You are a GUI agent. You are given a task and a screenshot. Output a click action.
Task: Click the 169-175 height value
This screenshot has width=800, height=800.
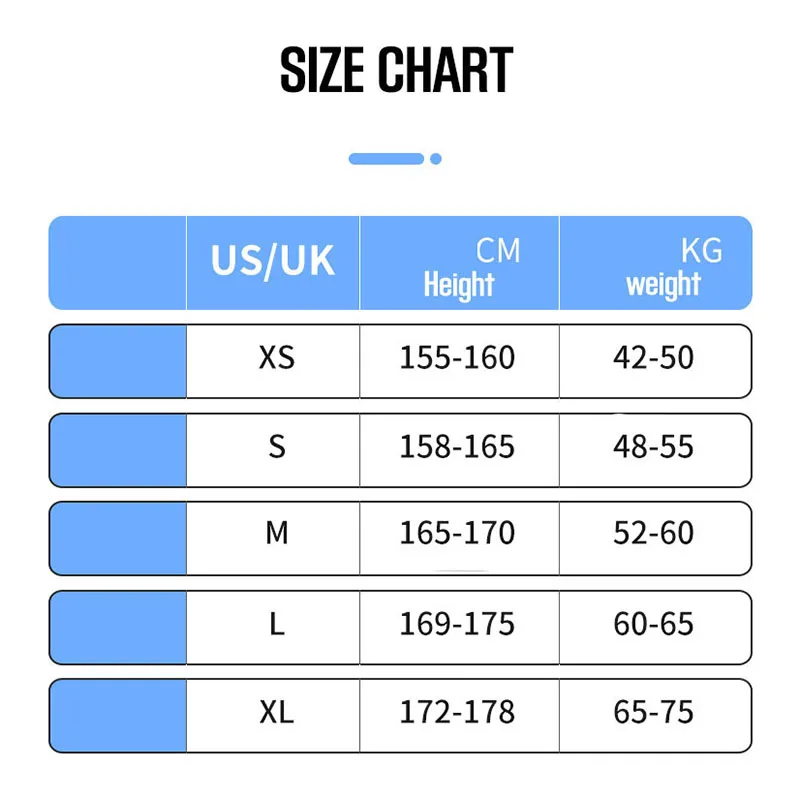457,624
